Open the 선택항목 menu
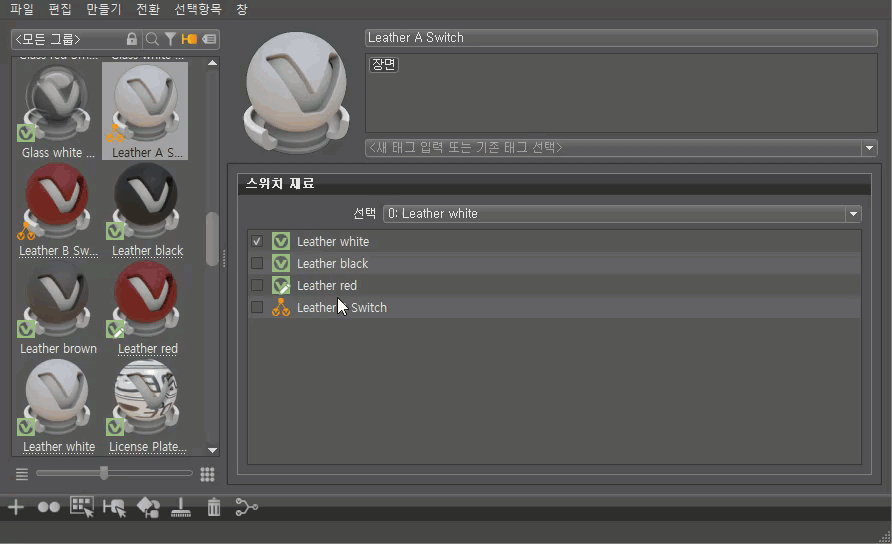 [197, 9]
